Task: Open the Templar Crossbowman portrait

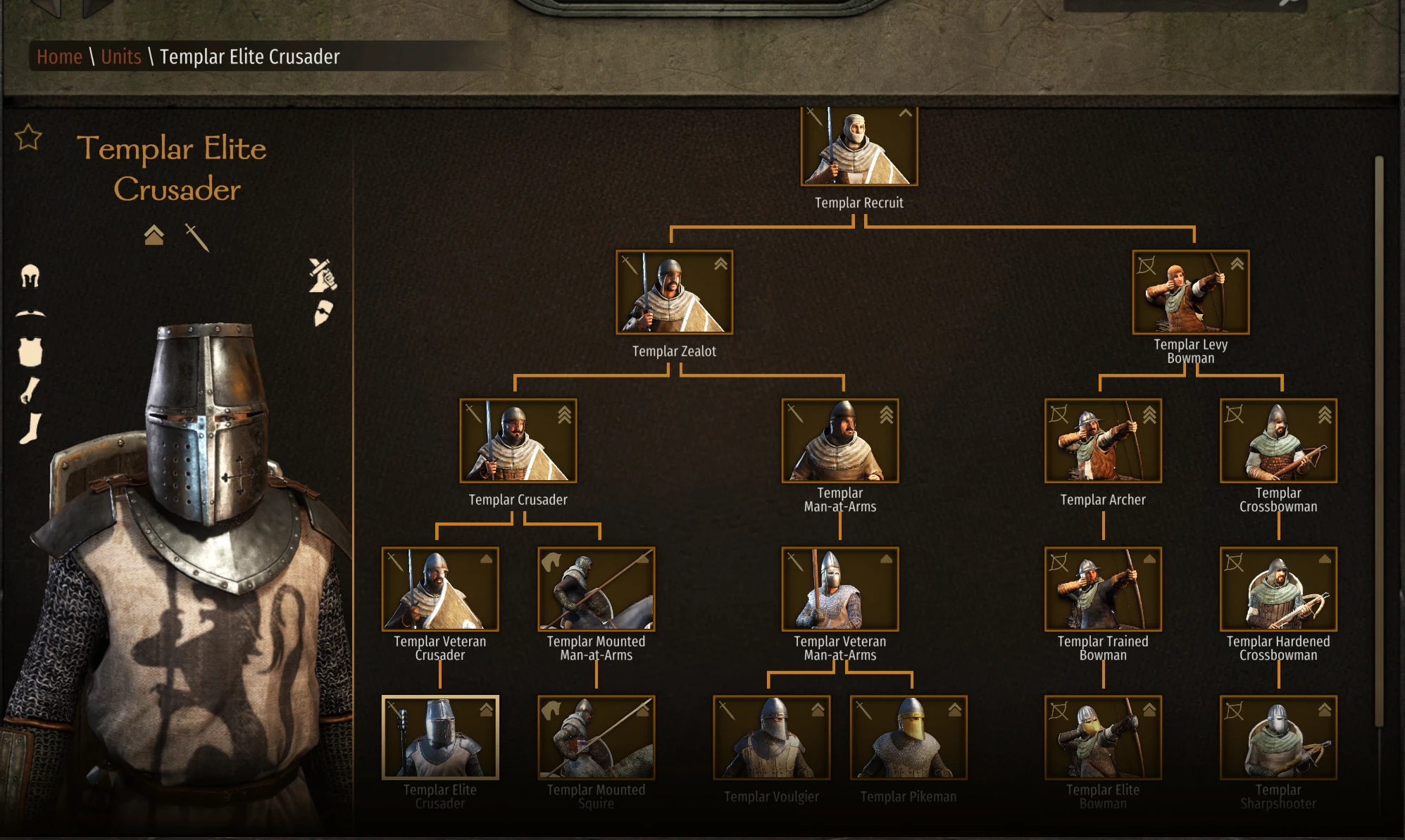Action: (1278, 441)
